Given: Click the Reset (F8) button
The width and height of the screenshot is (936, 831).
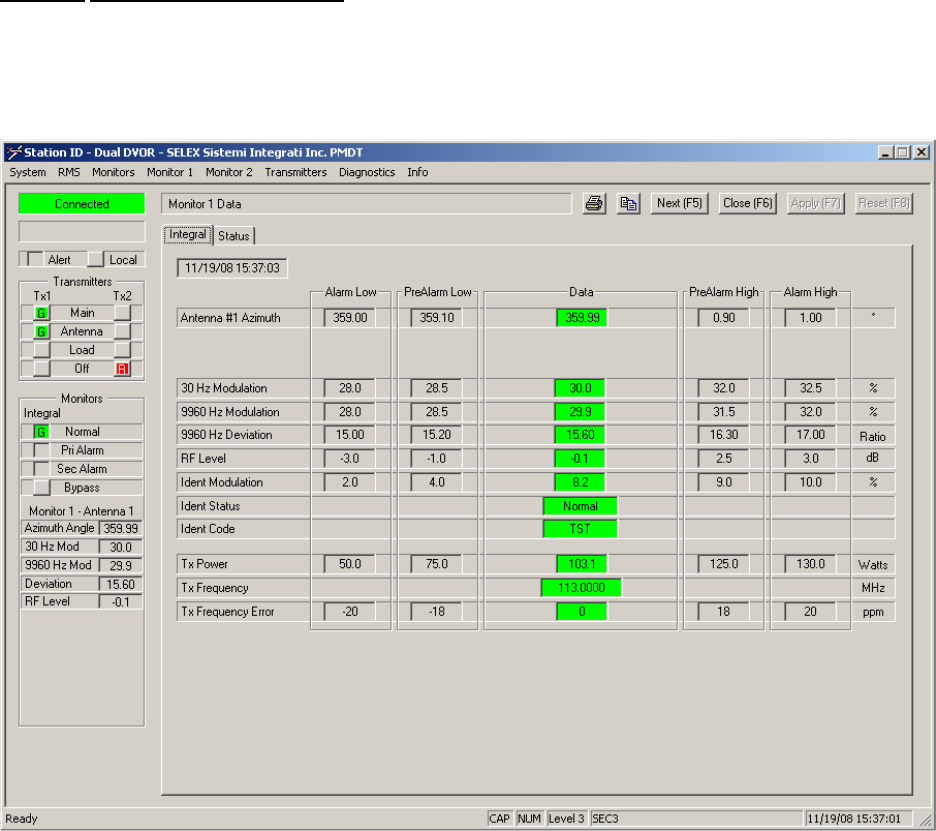Looking at the screenshot, I should (x=883, y=204).
